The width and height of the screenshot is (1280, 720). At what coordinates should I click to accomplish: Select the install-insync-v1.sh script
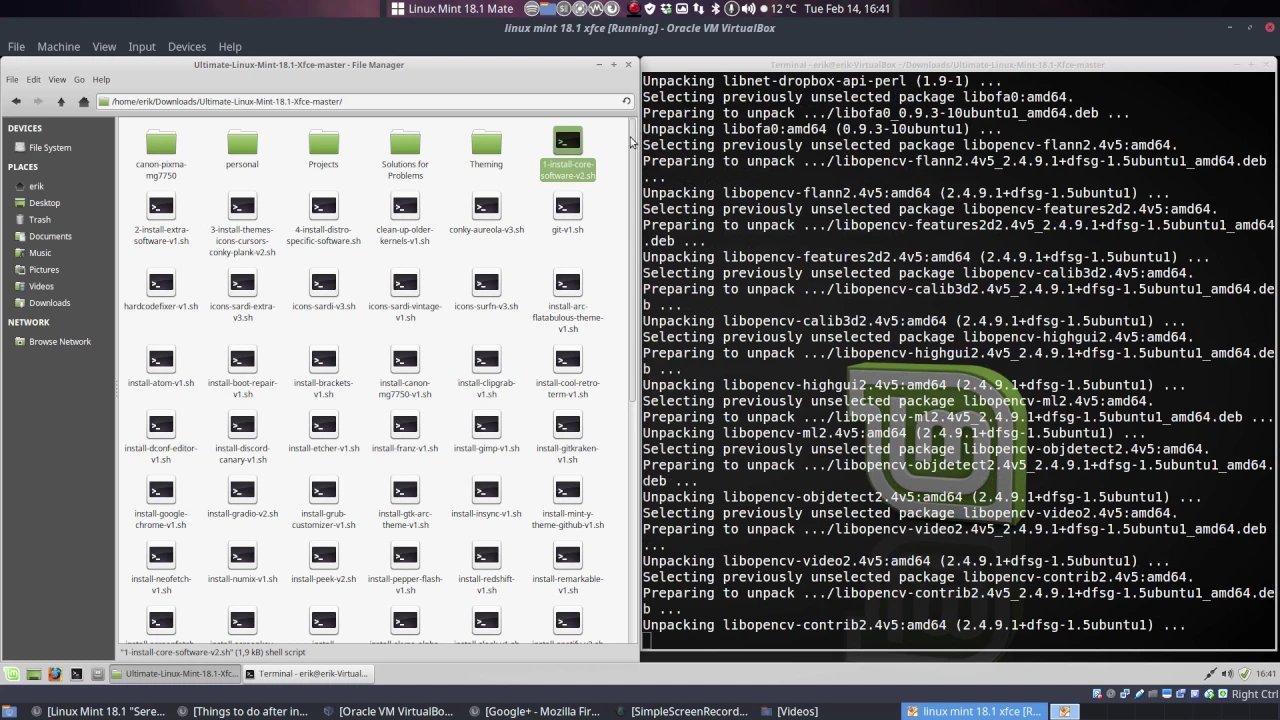[x=486, y=498]
